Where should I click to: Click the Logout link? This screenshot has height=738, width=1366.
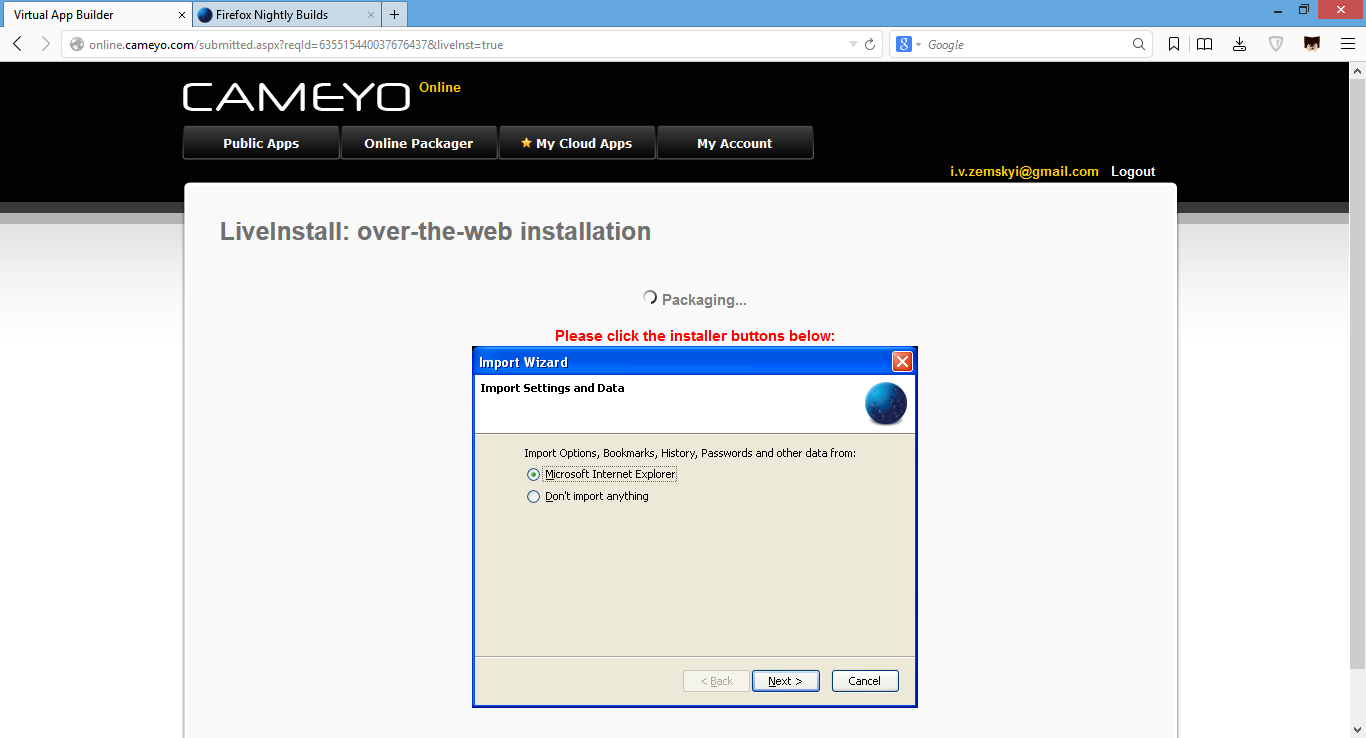(1133, 172)
